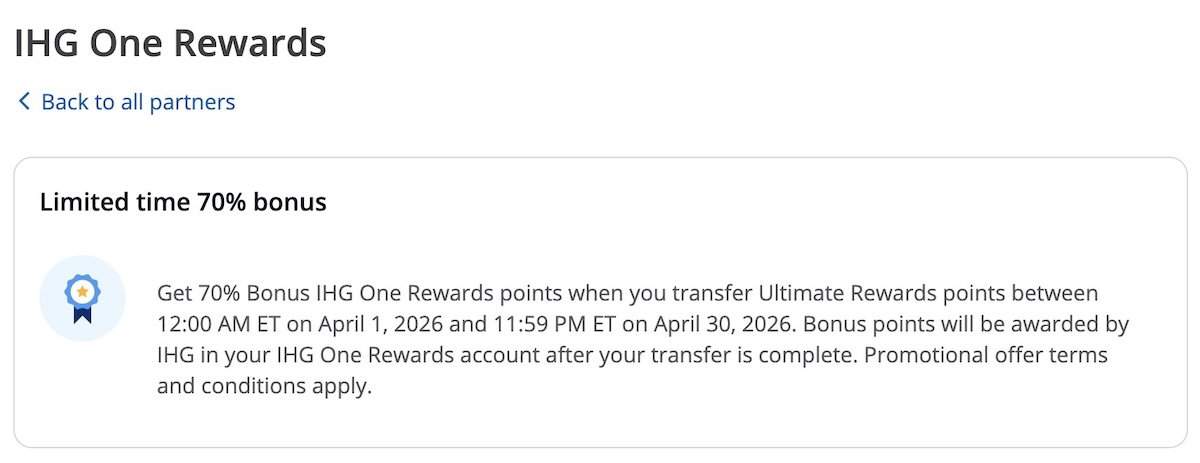This screenshot has width=1200, height=463.
Task: Click the Back to all partners link
Action: [138, 102]
